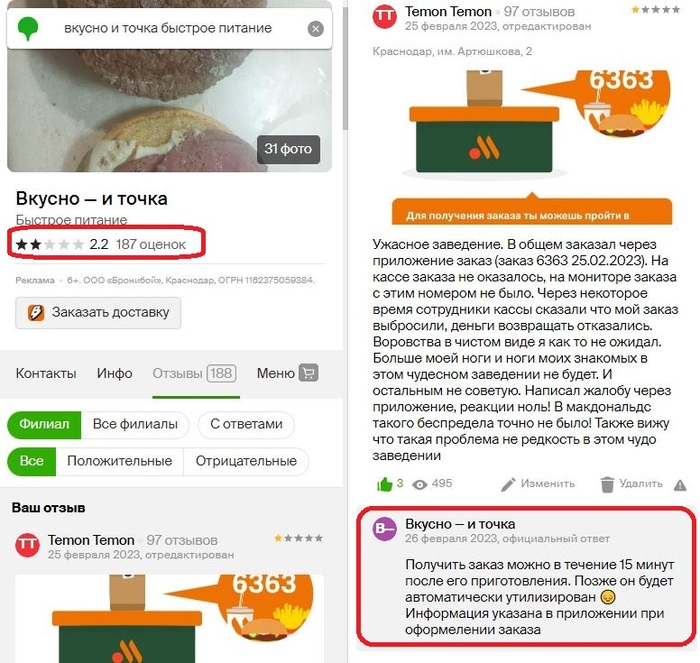Open the cart icon next to Меню

pyautogui.click(x=308, y=373)
